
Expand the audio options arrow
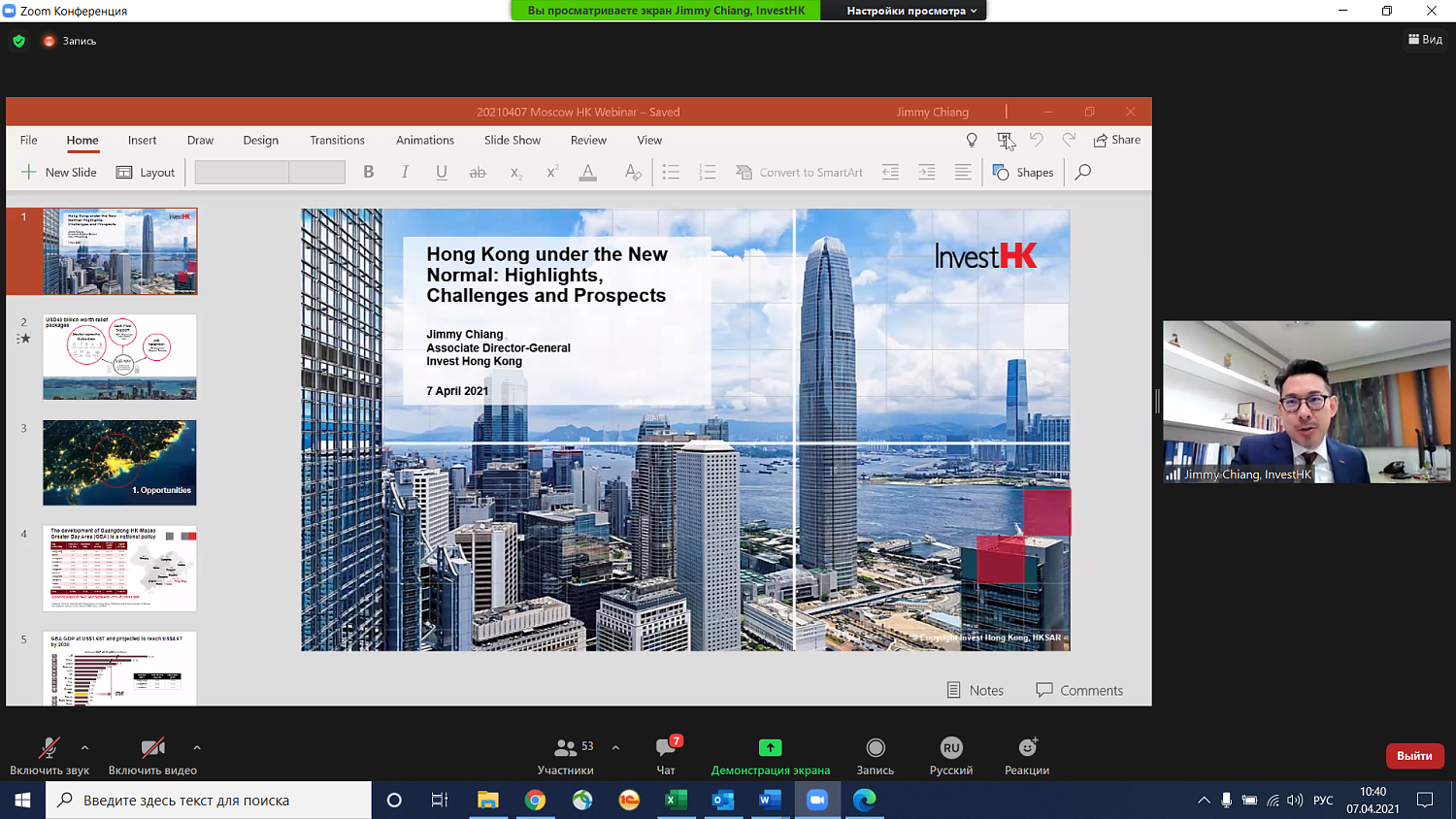pyautogui.click(x=84, y=747)
